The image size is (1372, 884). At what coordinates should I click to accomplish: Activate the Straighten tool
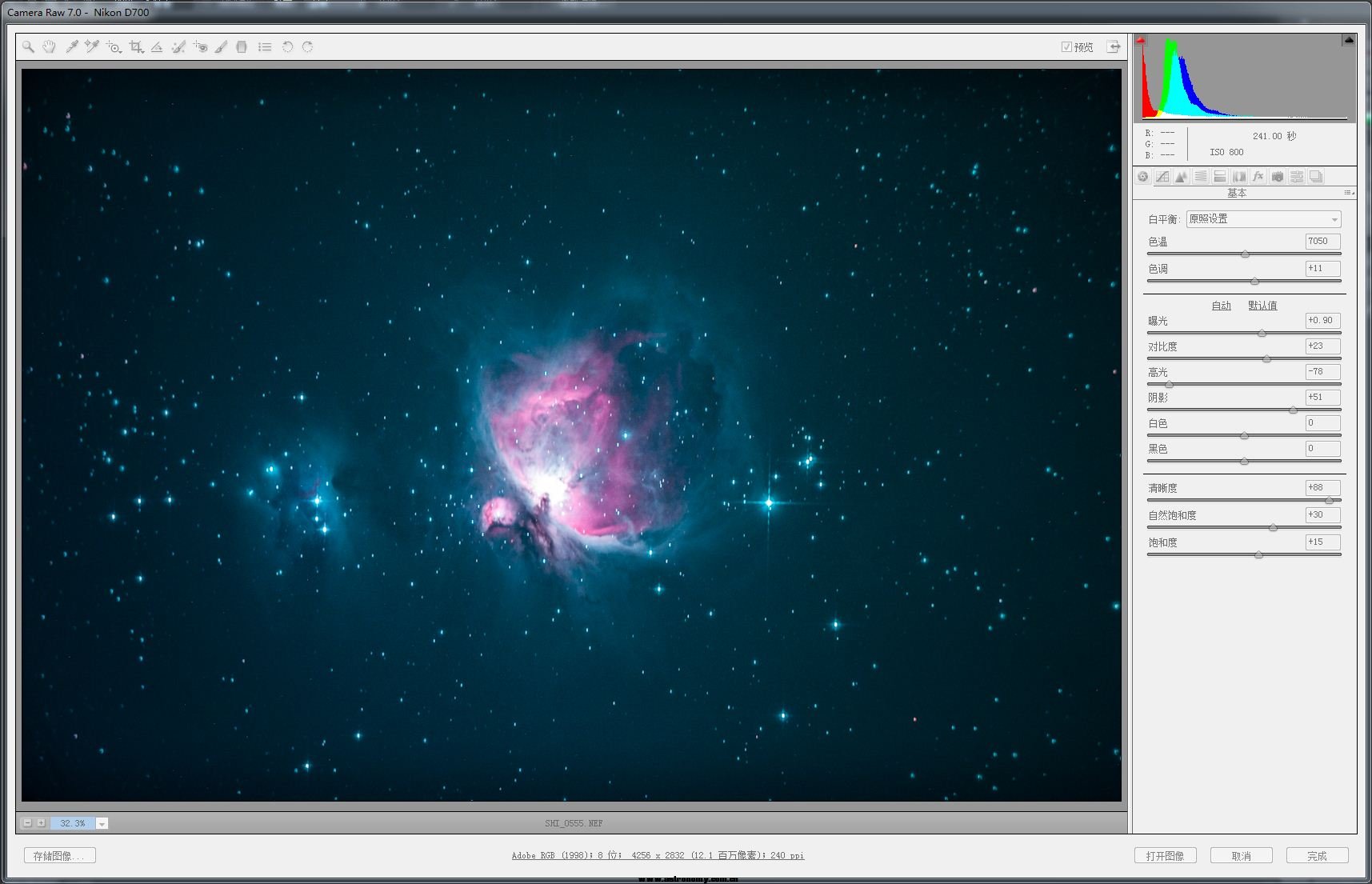pos(157,47)
